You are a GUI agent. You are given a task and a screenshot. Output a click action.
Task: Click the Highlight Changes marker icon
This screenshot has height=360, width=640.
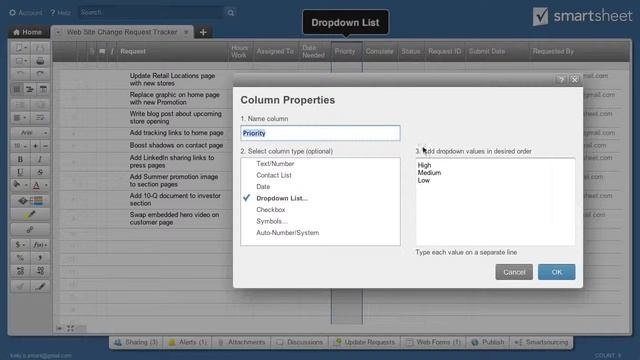pyautogui.click(x=30, y=215)
